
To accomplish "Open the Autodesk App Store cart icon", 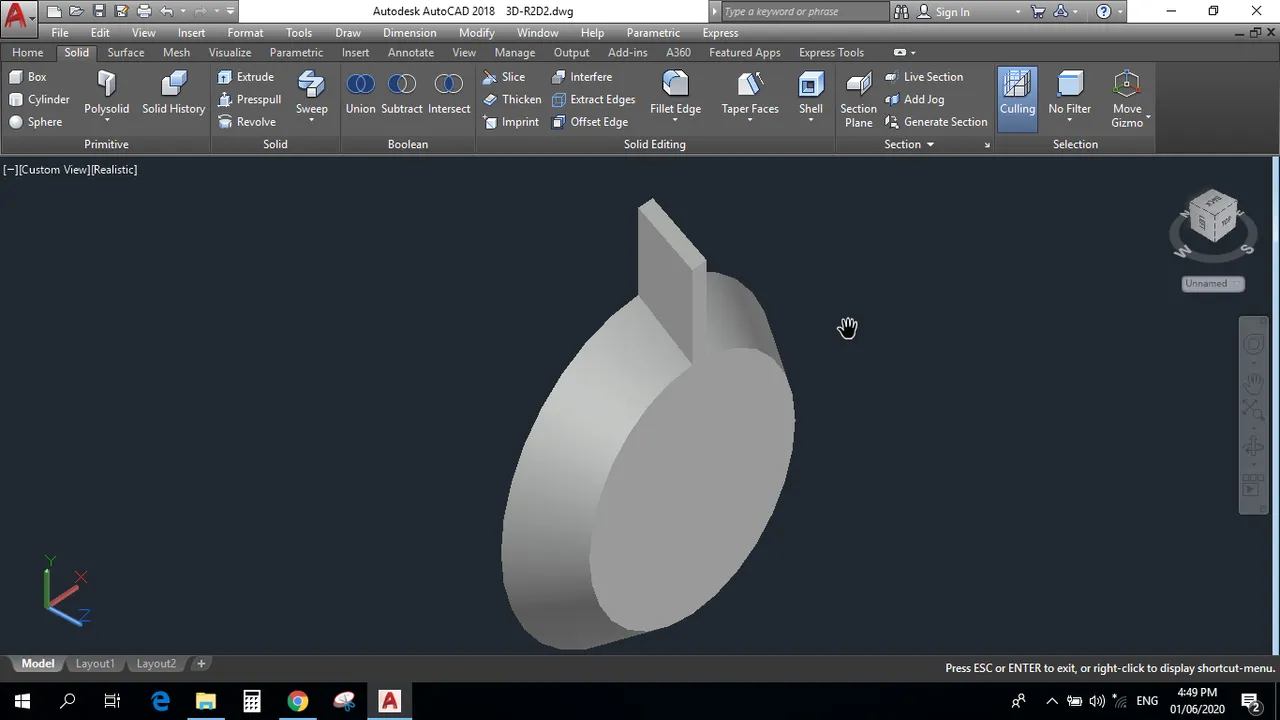I will tap(1038, 12).
